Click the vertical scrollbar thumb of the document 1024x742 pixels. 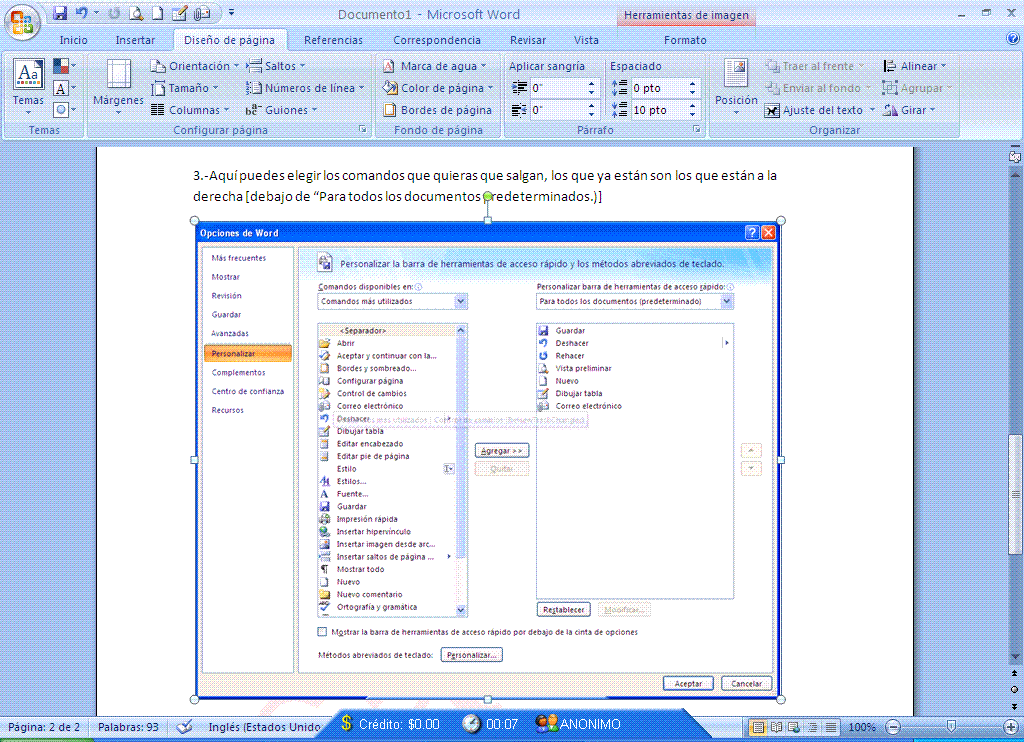1014,495
